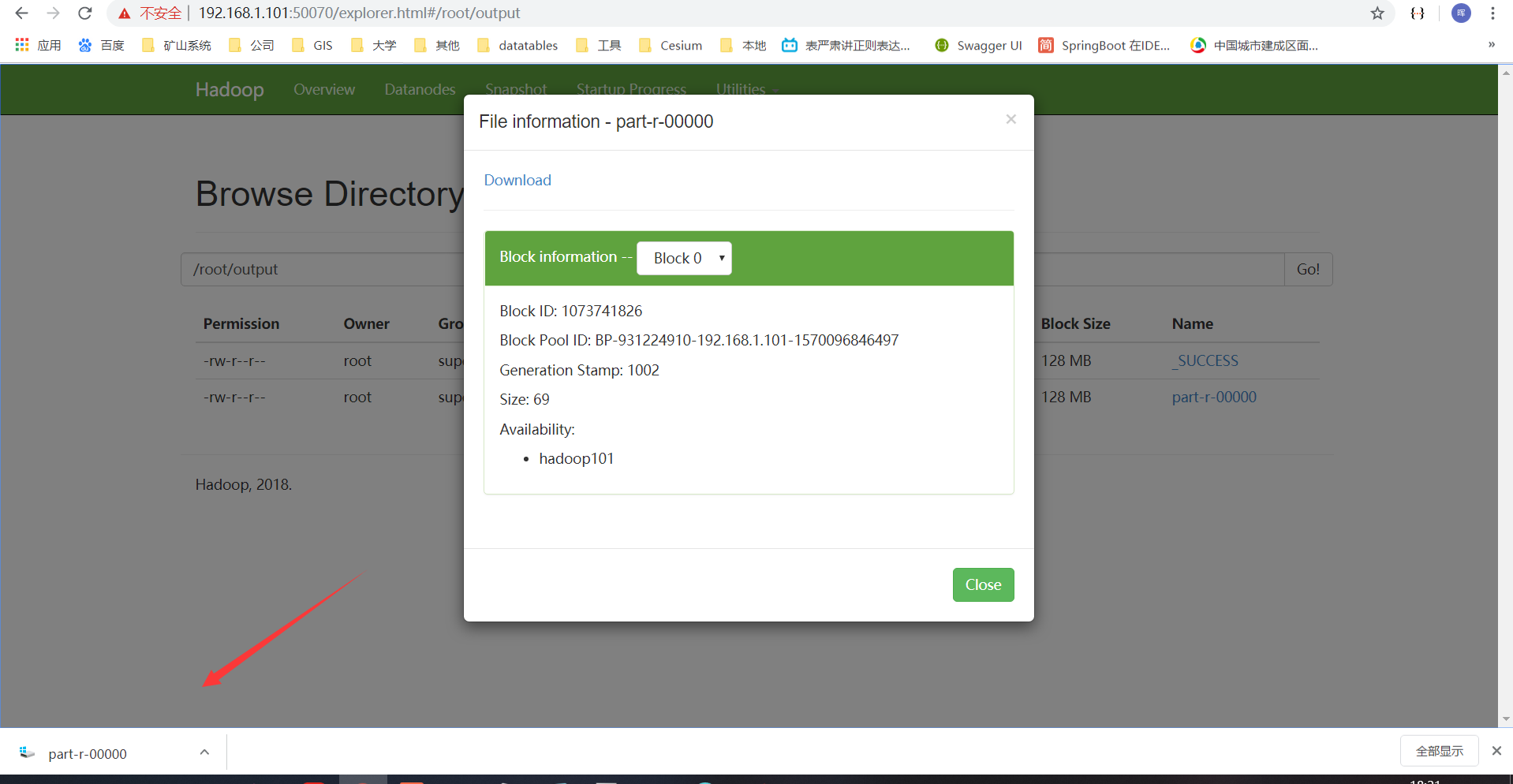Open the Chrome three-dot menu

(x=1492, y=13)
